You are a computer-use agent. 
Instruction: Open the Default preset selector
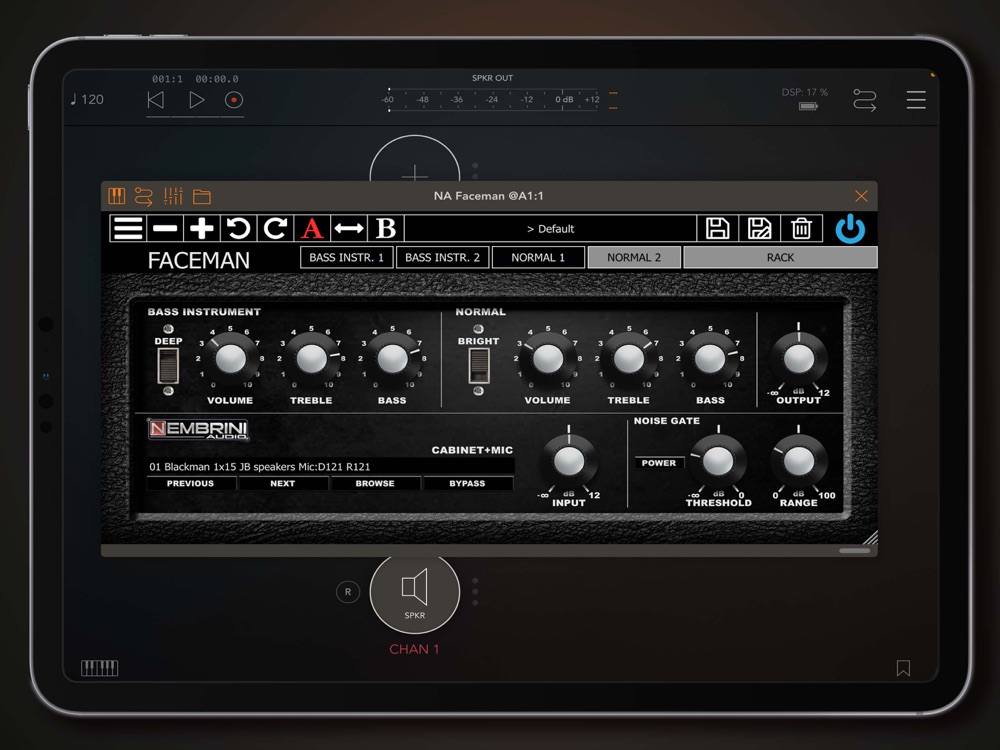click(550, 228)
